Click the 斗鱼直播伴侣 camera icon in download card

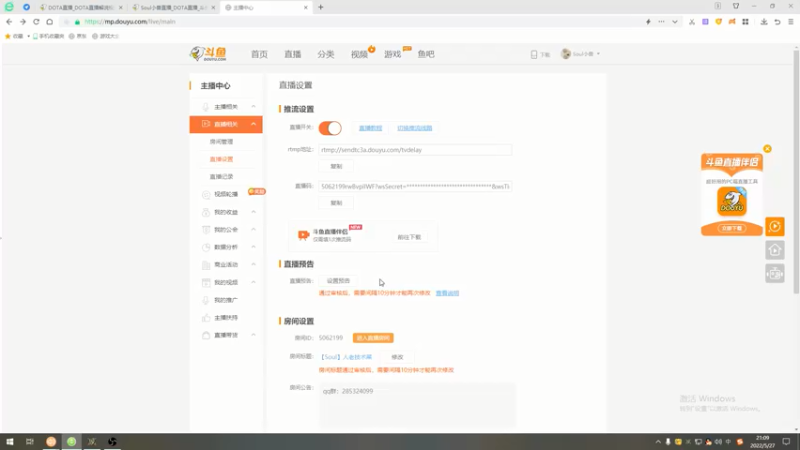(304, 235)
